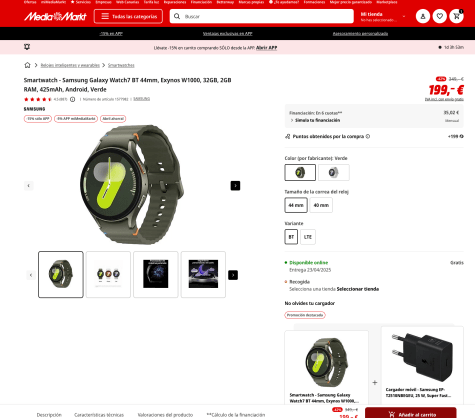Go to Valoraciones del producto tab
The image size is (475, 418).
(165, 415)
